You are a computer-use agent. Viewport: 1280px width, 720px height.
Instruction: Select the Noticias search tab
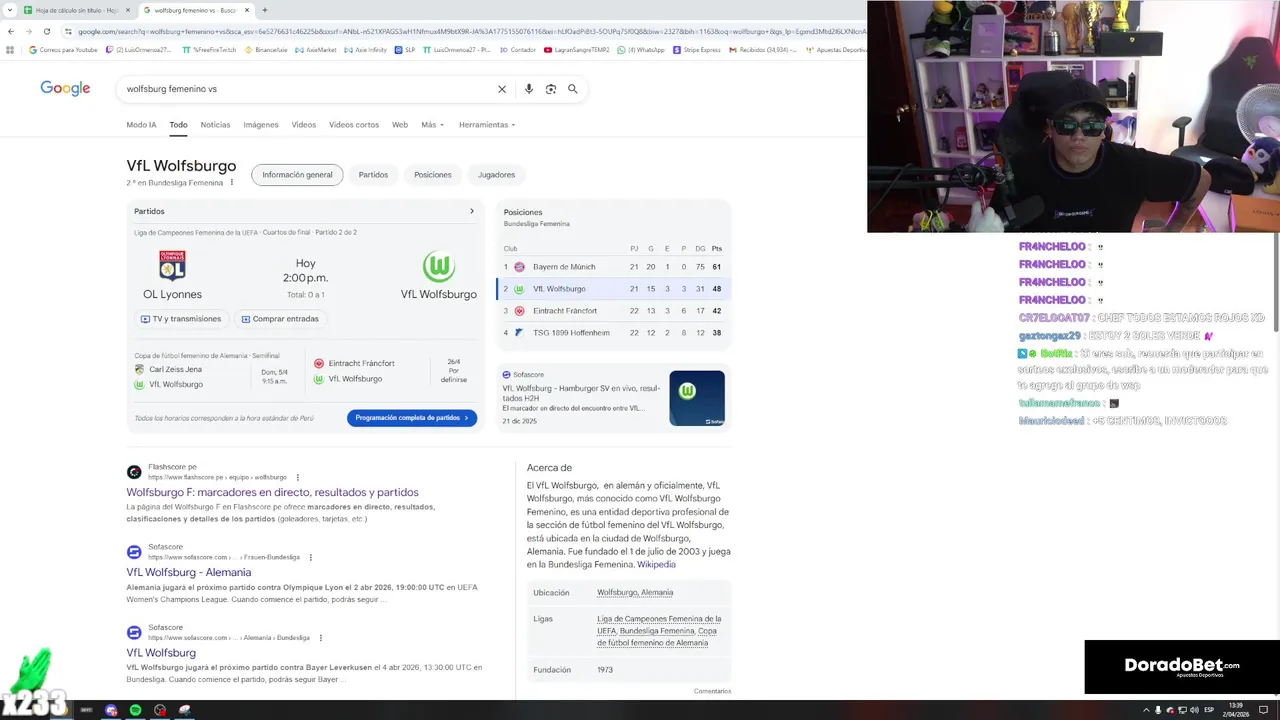[215, 125]
